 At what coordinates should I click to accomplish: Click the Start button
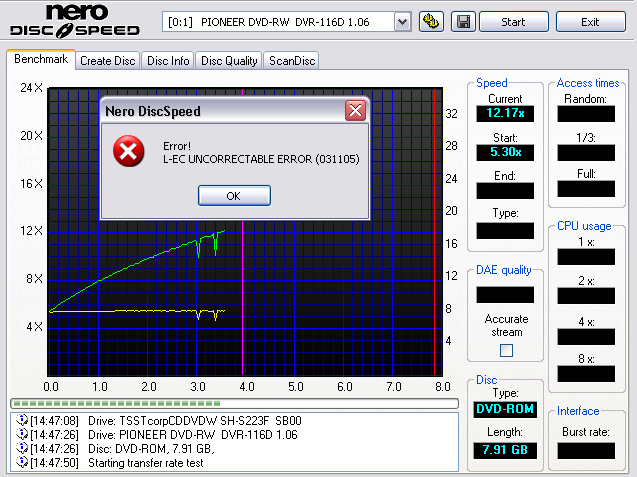tap(513, 22)
